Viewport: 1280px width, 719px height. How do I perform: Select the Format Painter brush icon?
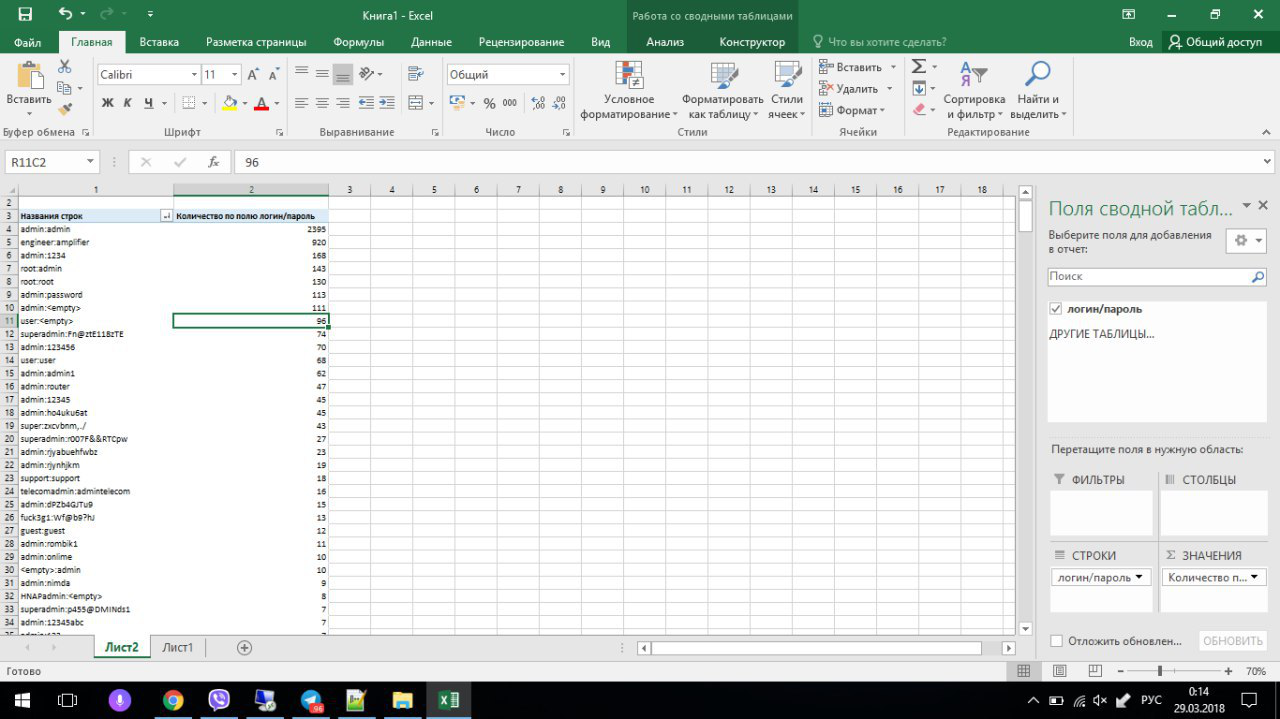pyautogui.click(x=65, y=109)
